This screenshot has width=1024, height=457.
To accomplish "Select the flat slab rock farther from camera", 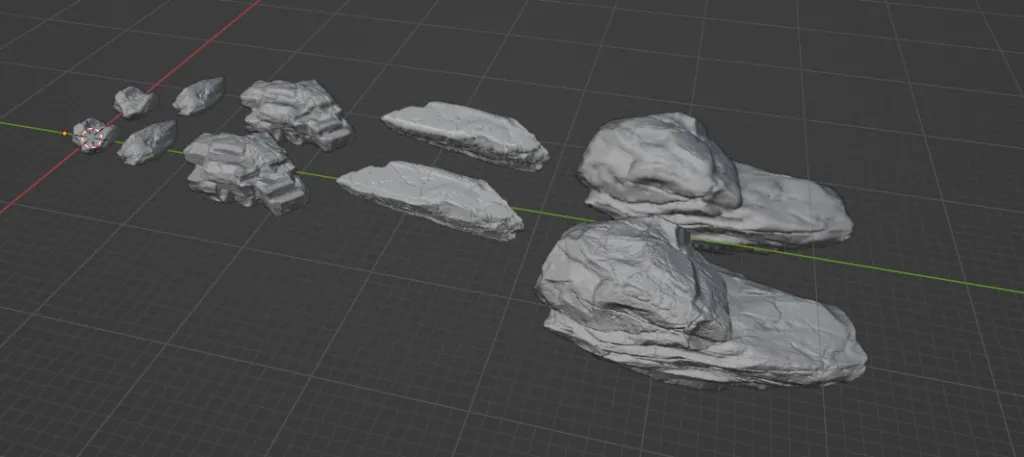I will coord(467,135).
